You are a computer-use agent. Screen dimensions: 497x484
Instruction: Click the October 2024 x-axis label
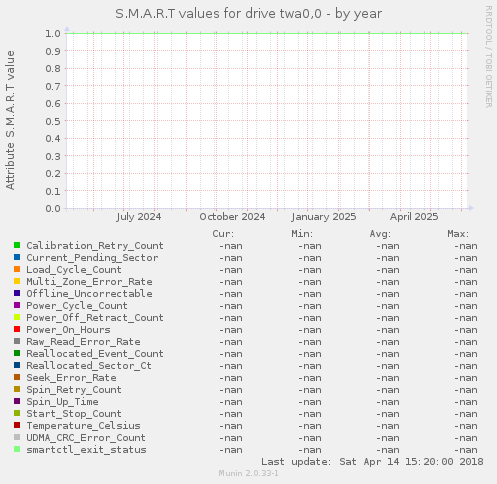(232, 217)
